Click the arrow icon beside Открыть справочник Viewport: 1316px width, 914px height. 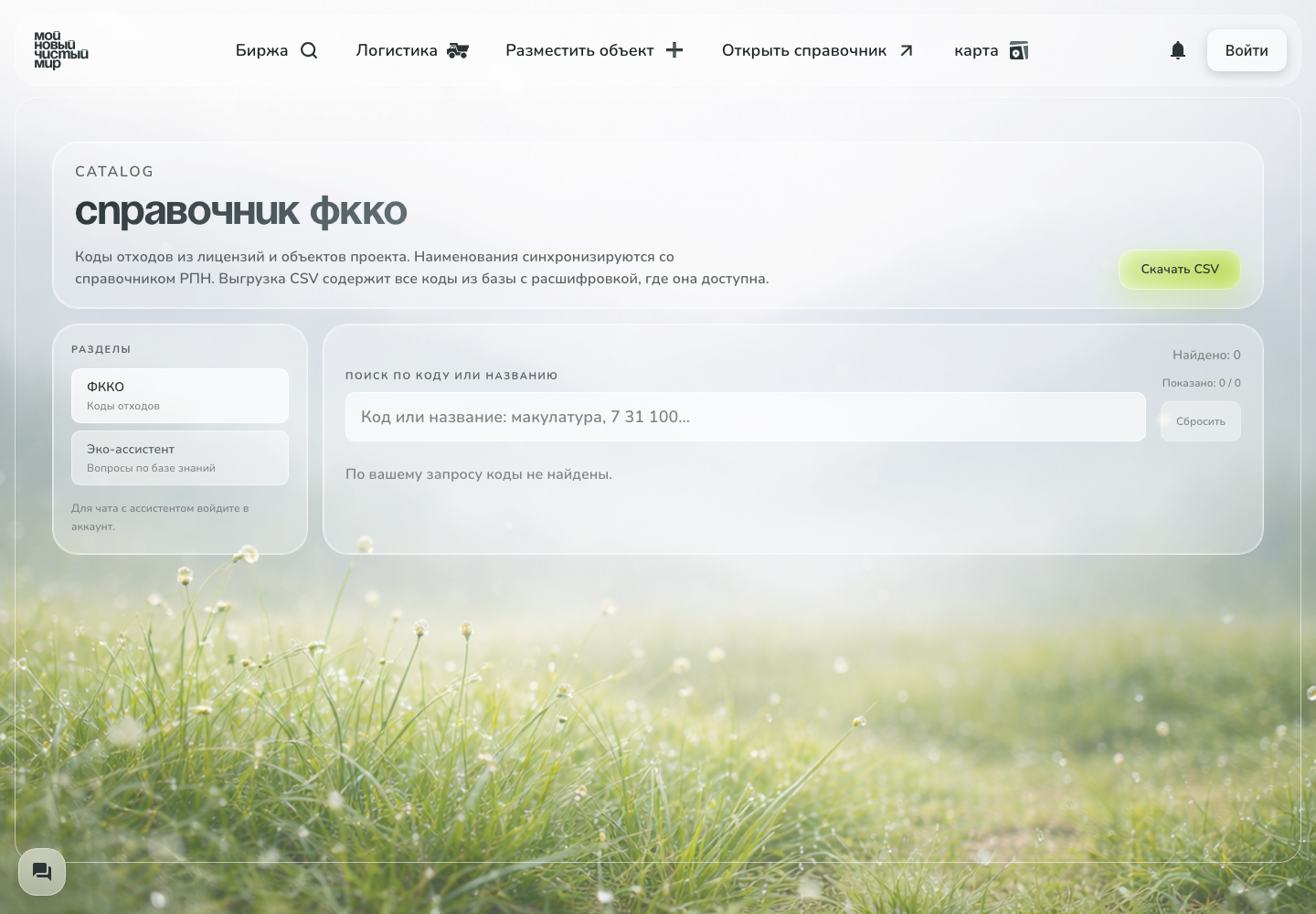(x=906, y=50)
